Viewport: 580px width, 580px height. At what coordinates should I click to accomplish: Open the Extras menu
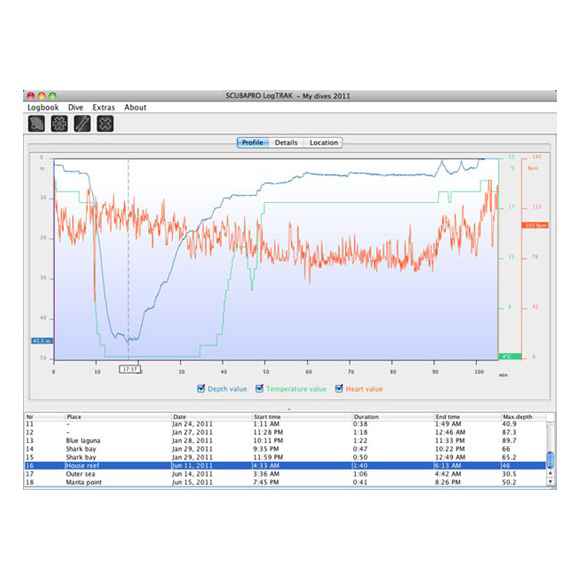click(x=104, y=107)
